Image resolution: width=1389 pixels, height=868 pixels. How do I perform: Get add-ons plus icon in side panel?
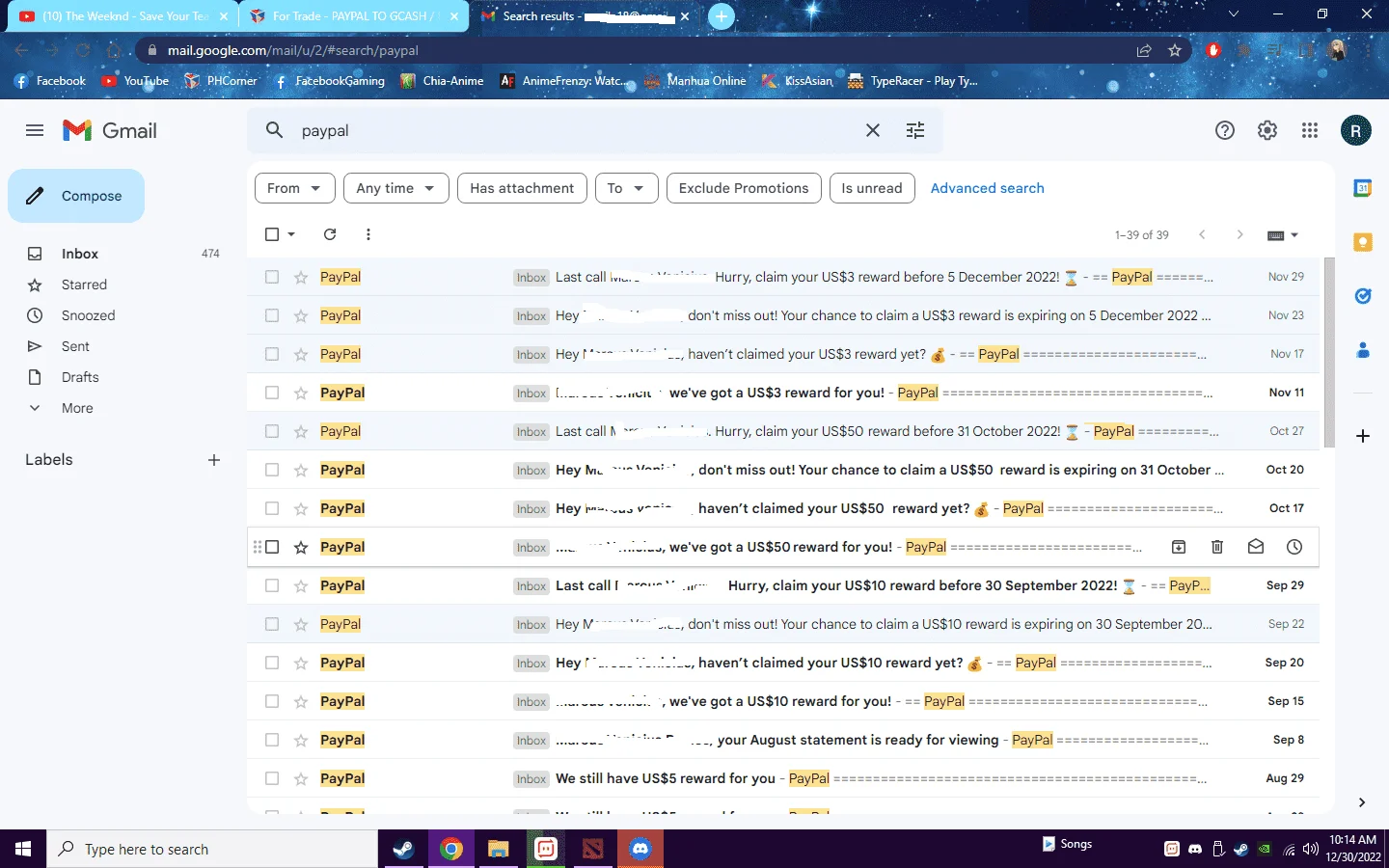(1363, 436)
